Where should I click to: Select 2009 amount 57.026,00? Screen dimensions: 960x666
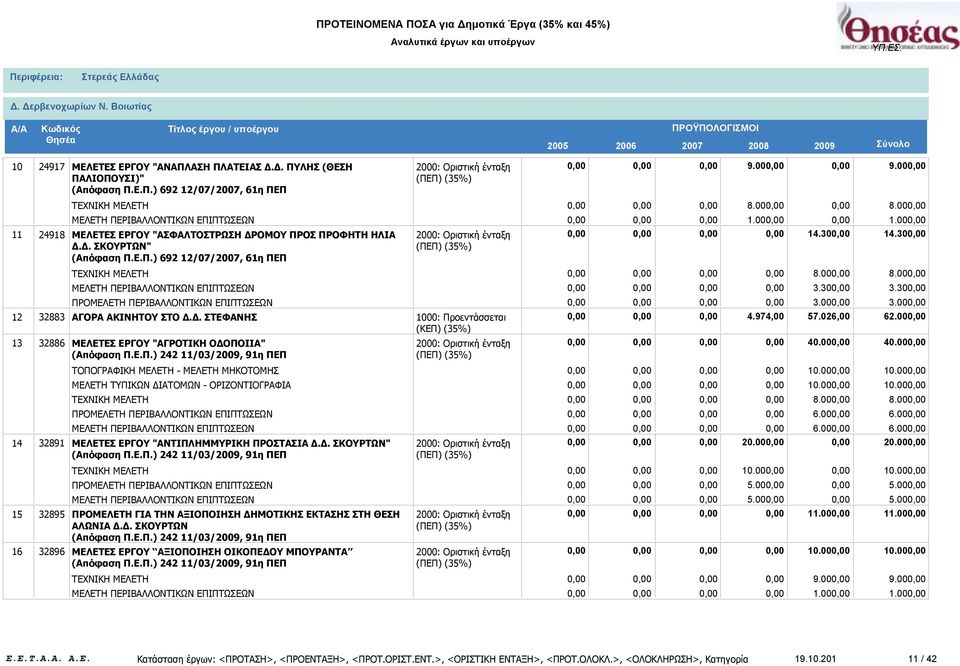pos(829,317)
